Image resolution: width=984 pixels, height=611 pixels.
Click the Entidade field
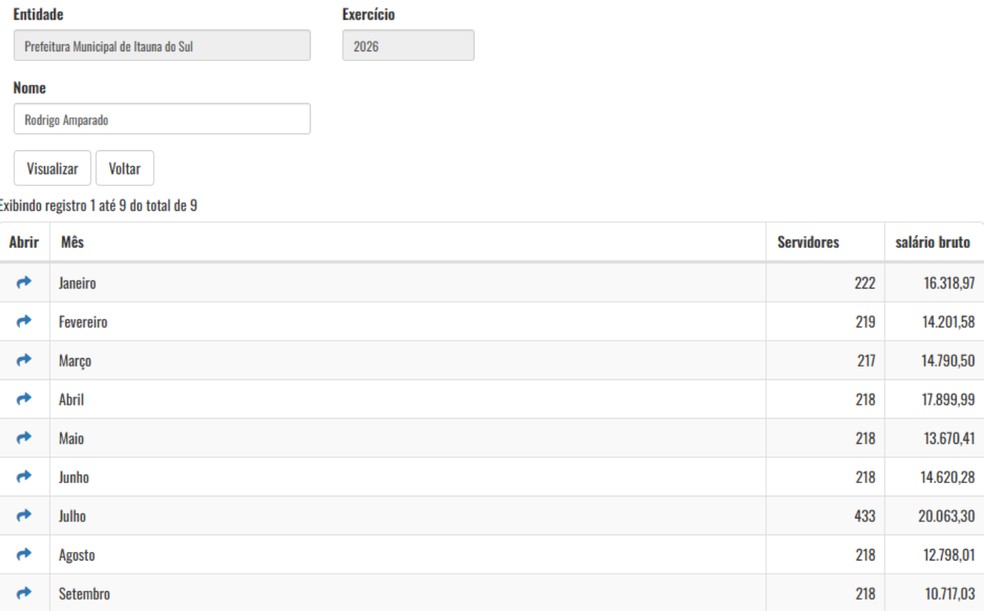pyautogui.click(x=162, y=46)
